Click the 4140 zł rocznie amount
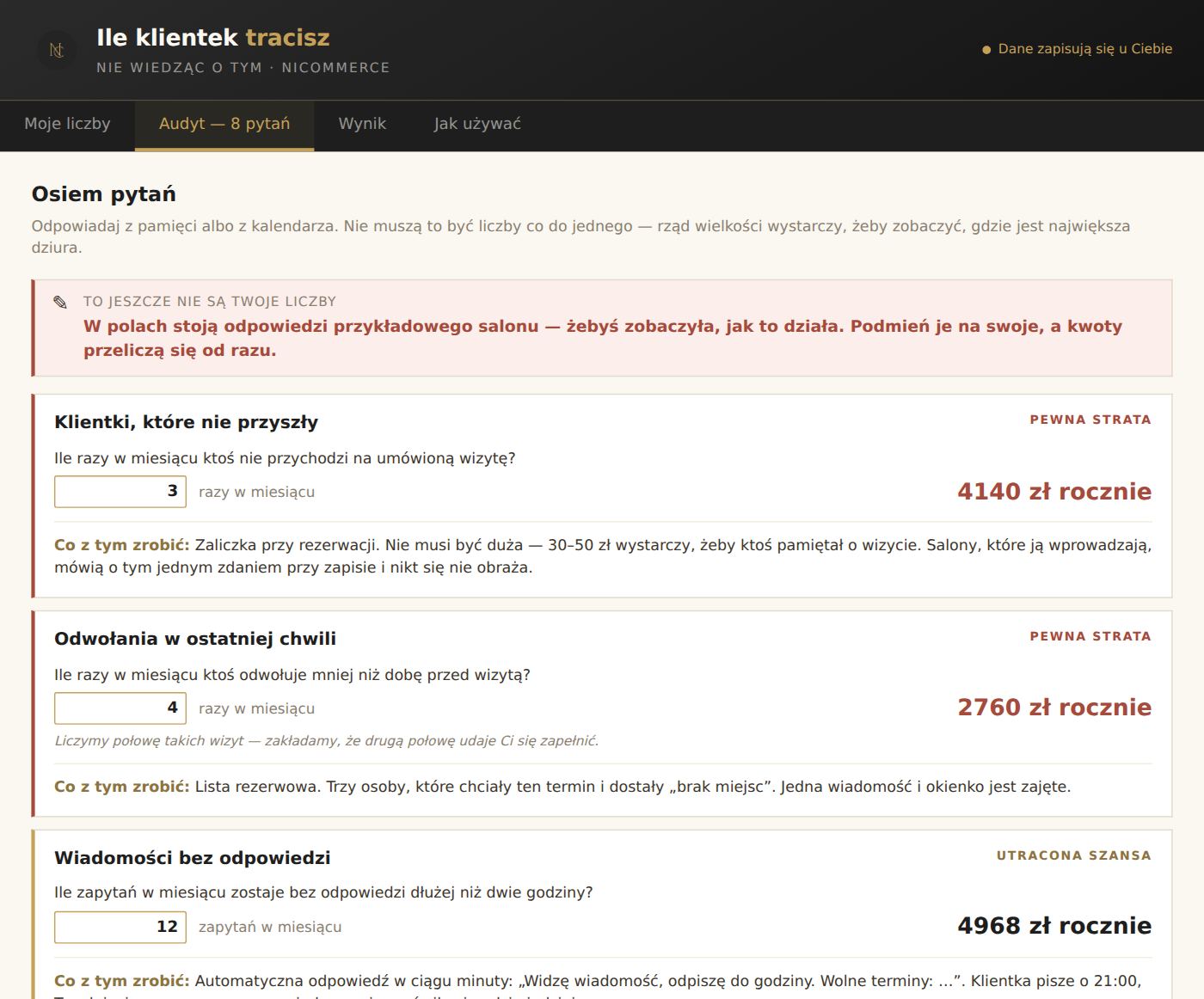 coord(1054,492)
